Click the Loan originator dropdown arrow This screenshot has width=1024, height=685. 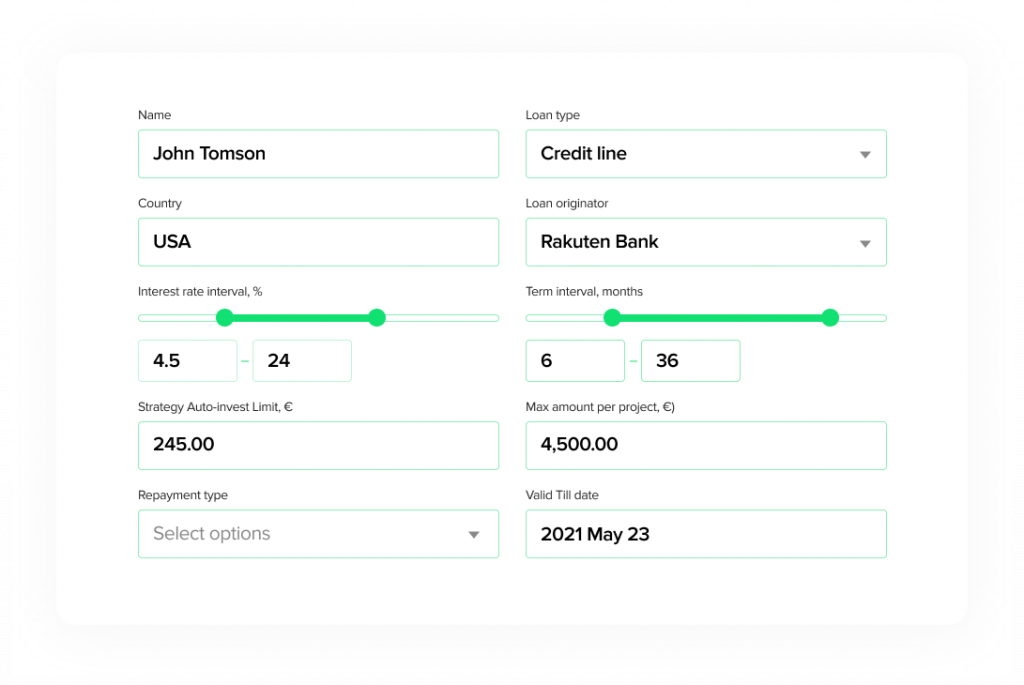click(x=865, y=243)
